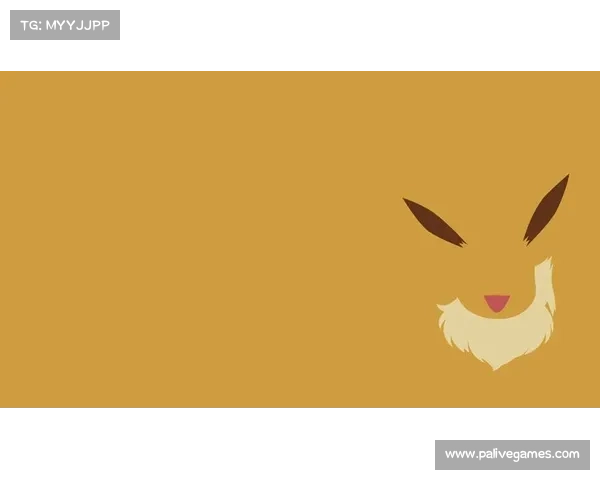Click the TG: prefix in top badge
The image size is (600, 480).
(x=31, y=25)
